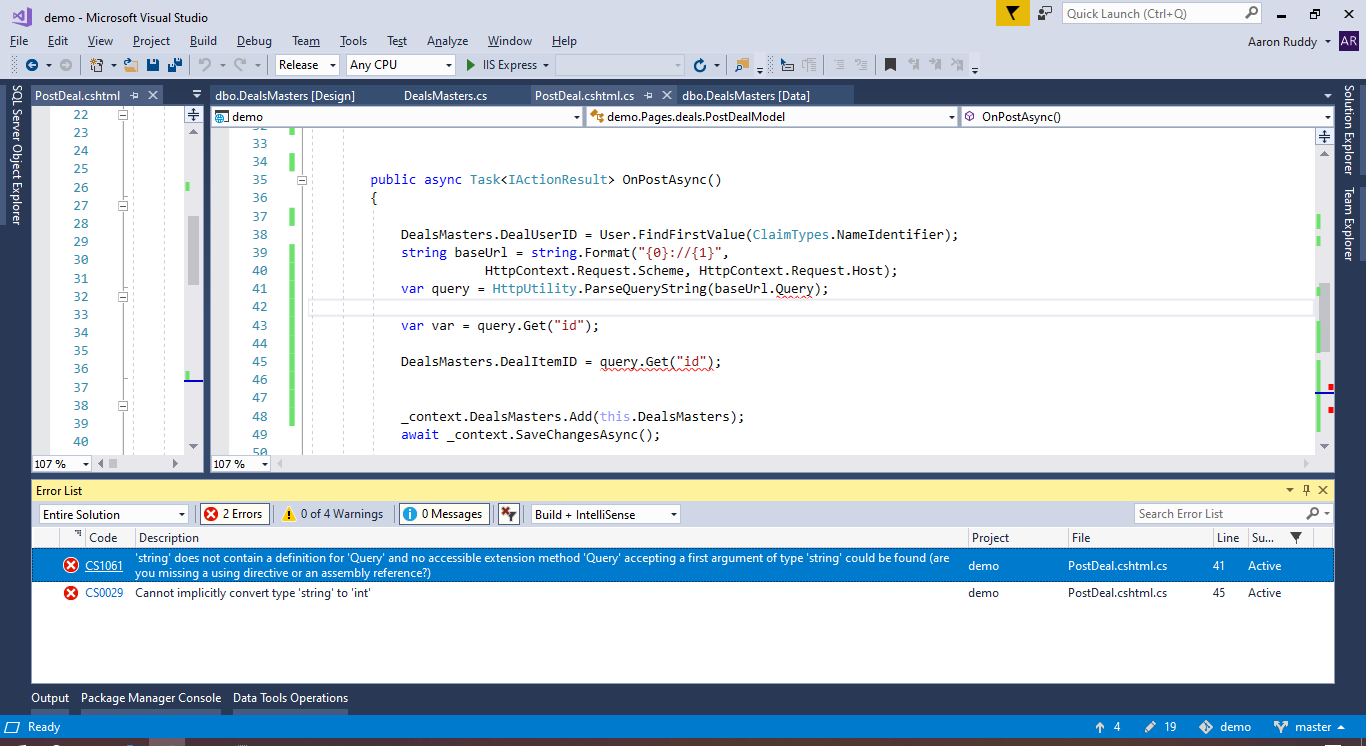Open the Solution Explorer side tab

click(1348, 130)
